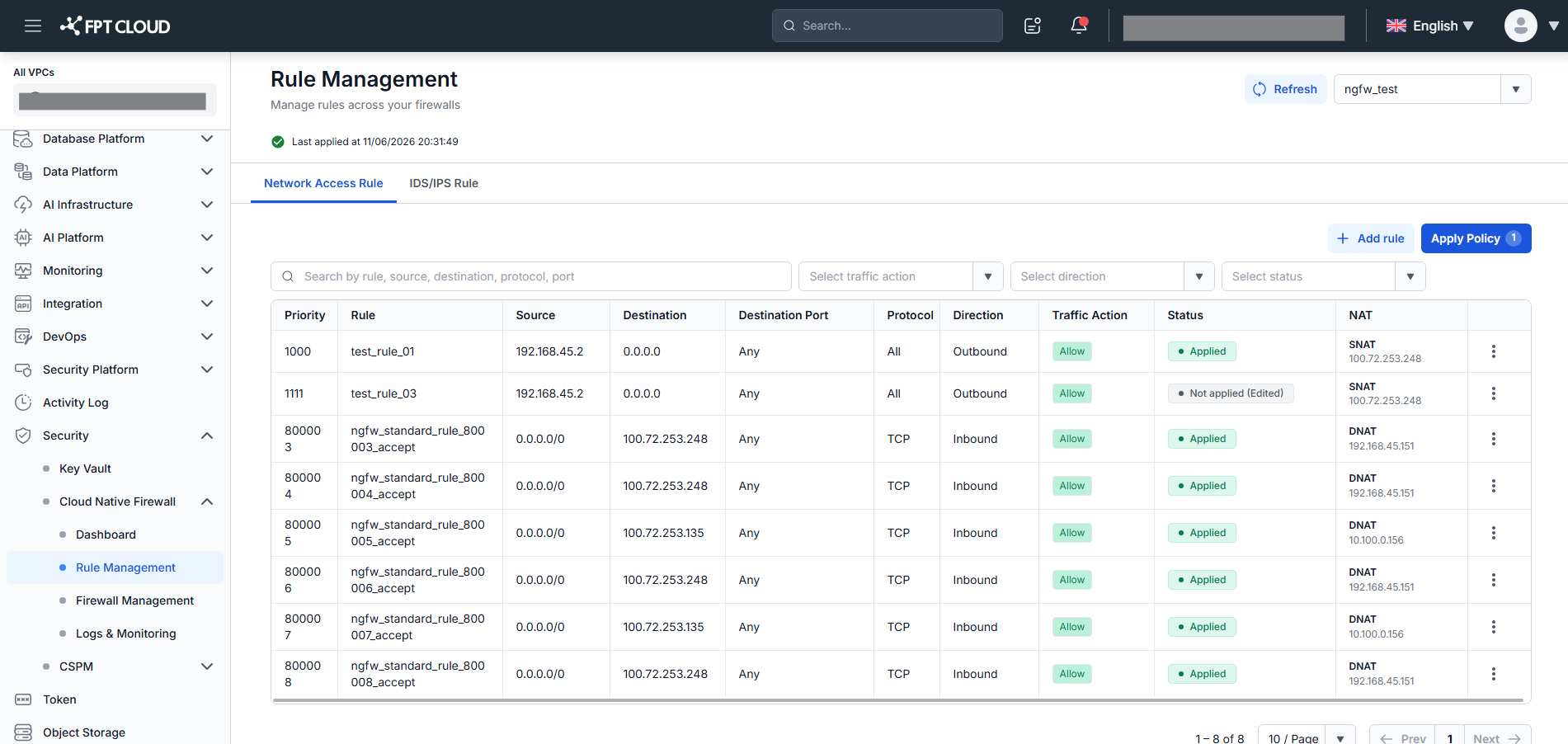Click the task list icon beside search
This screenshot has height=744, width=1568.
[1033, 26]
